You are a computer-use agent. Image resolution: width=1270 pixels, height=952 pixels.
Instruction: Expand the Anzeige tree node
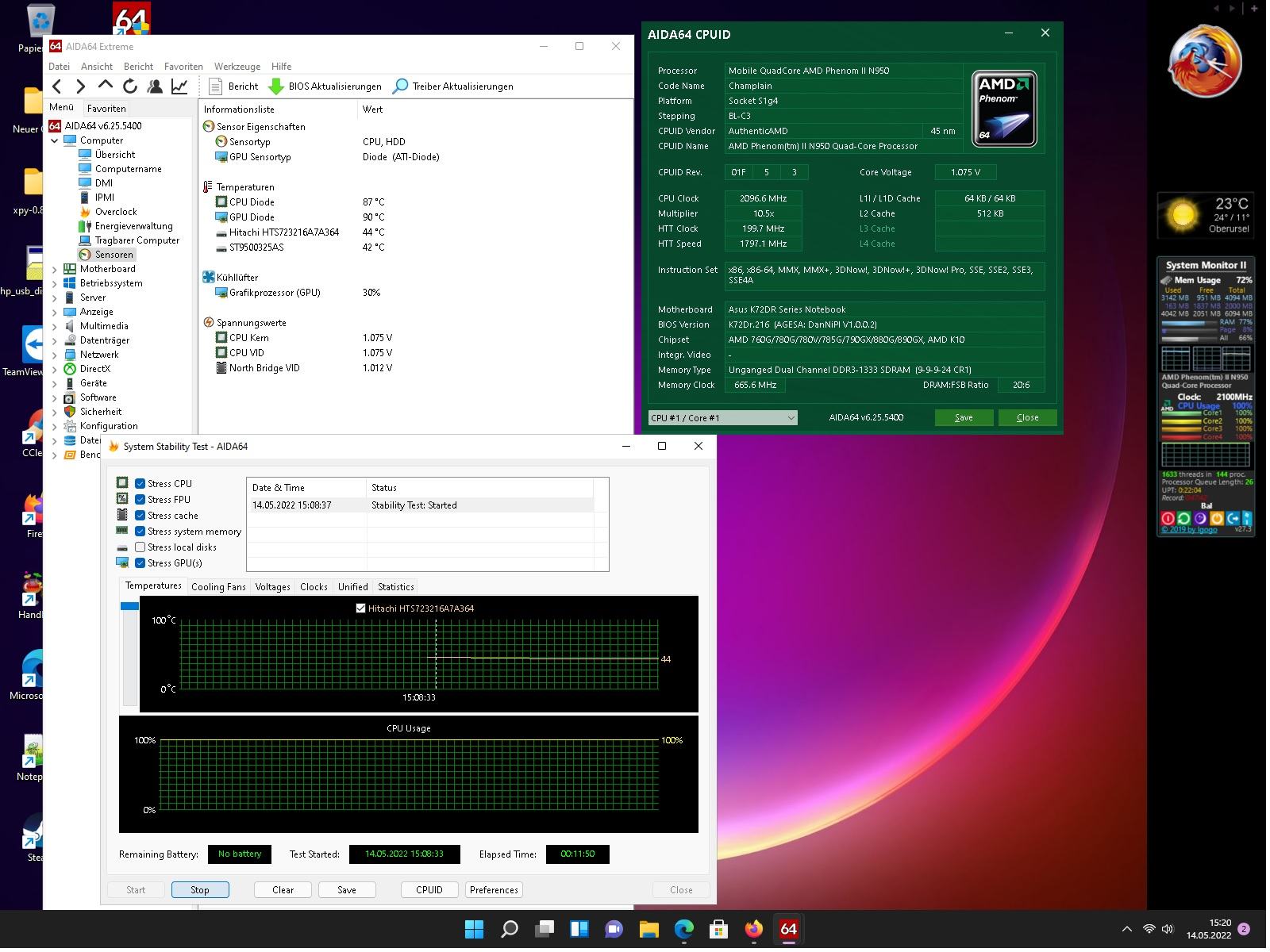pyautogui.click(x=55, y=312)
